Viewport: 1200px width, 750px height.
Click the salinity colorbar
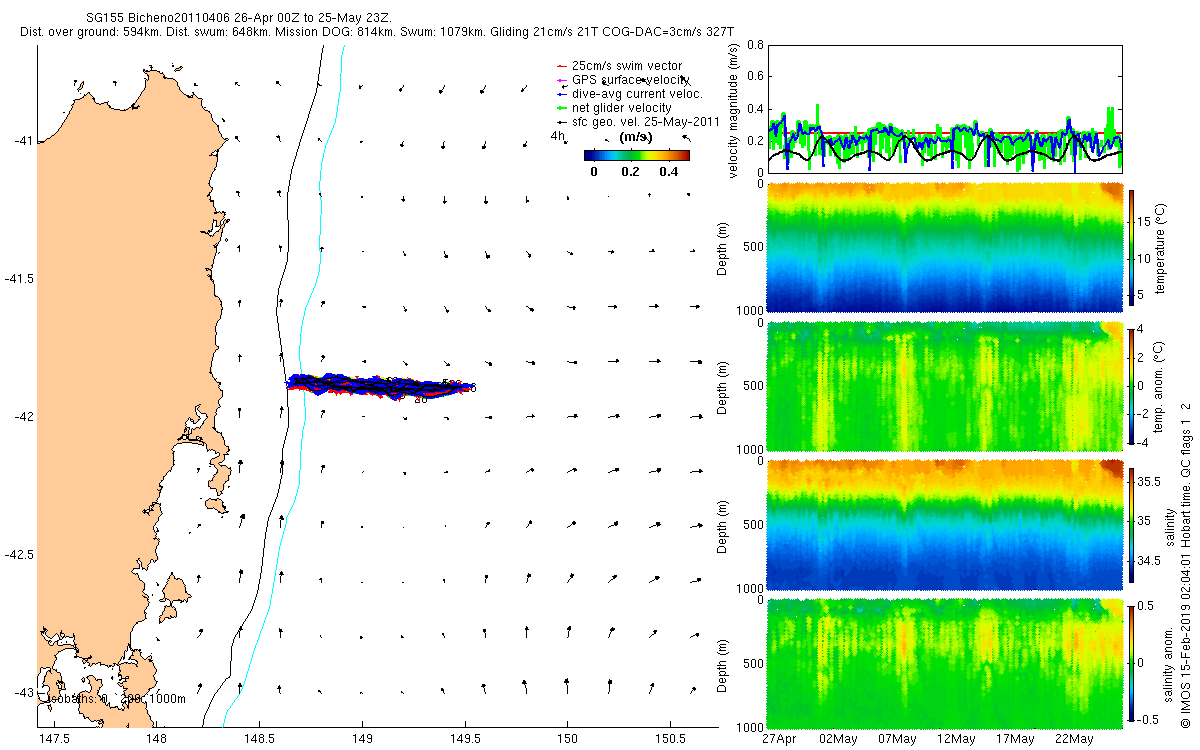click(1132, 524)
